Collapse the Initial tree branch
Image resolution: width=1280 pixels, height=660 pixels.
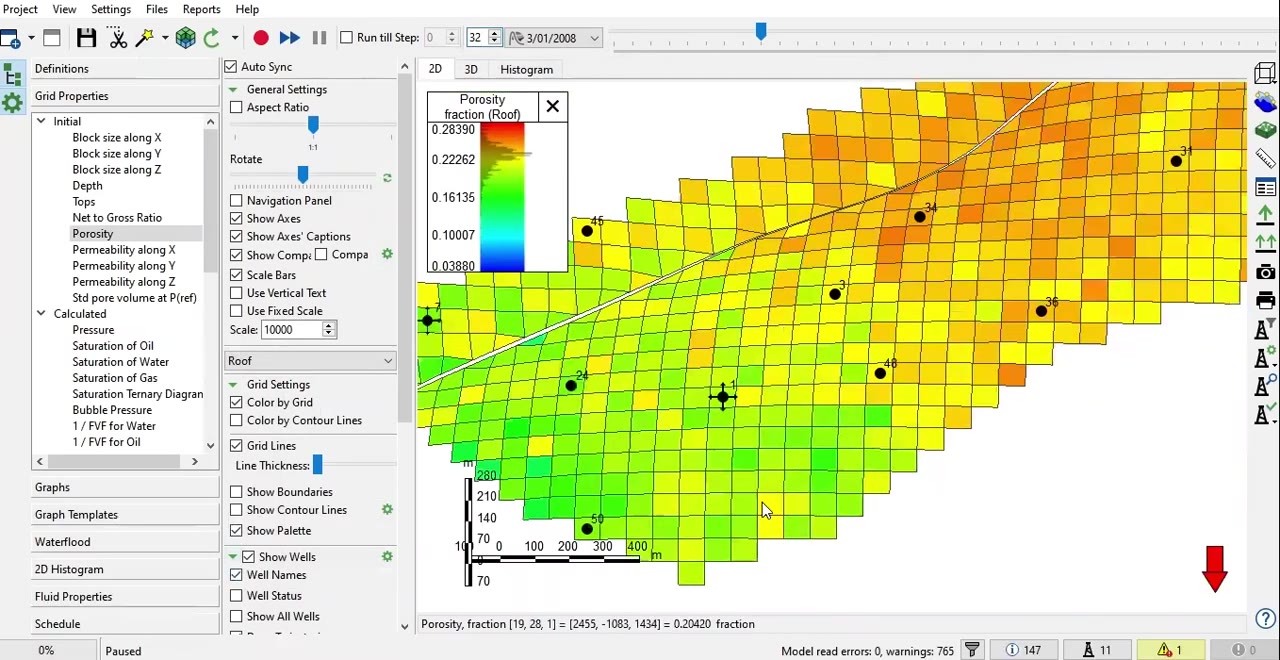click(x=41, y=121)
